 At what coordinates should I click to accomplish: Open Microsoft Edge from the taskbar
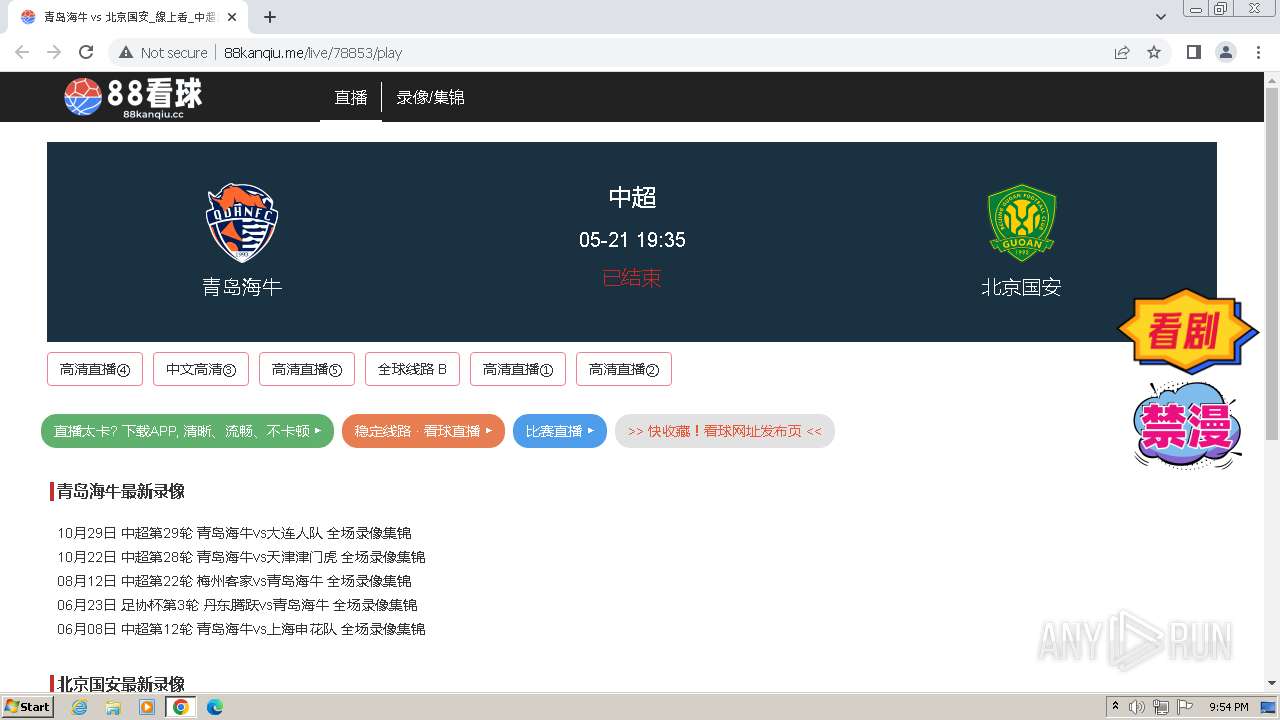(x=214, y=707)
